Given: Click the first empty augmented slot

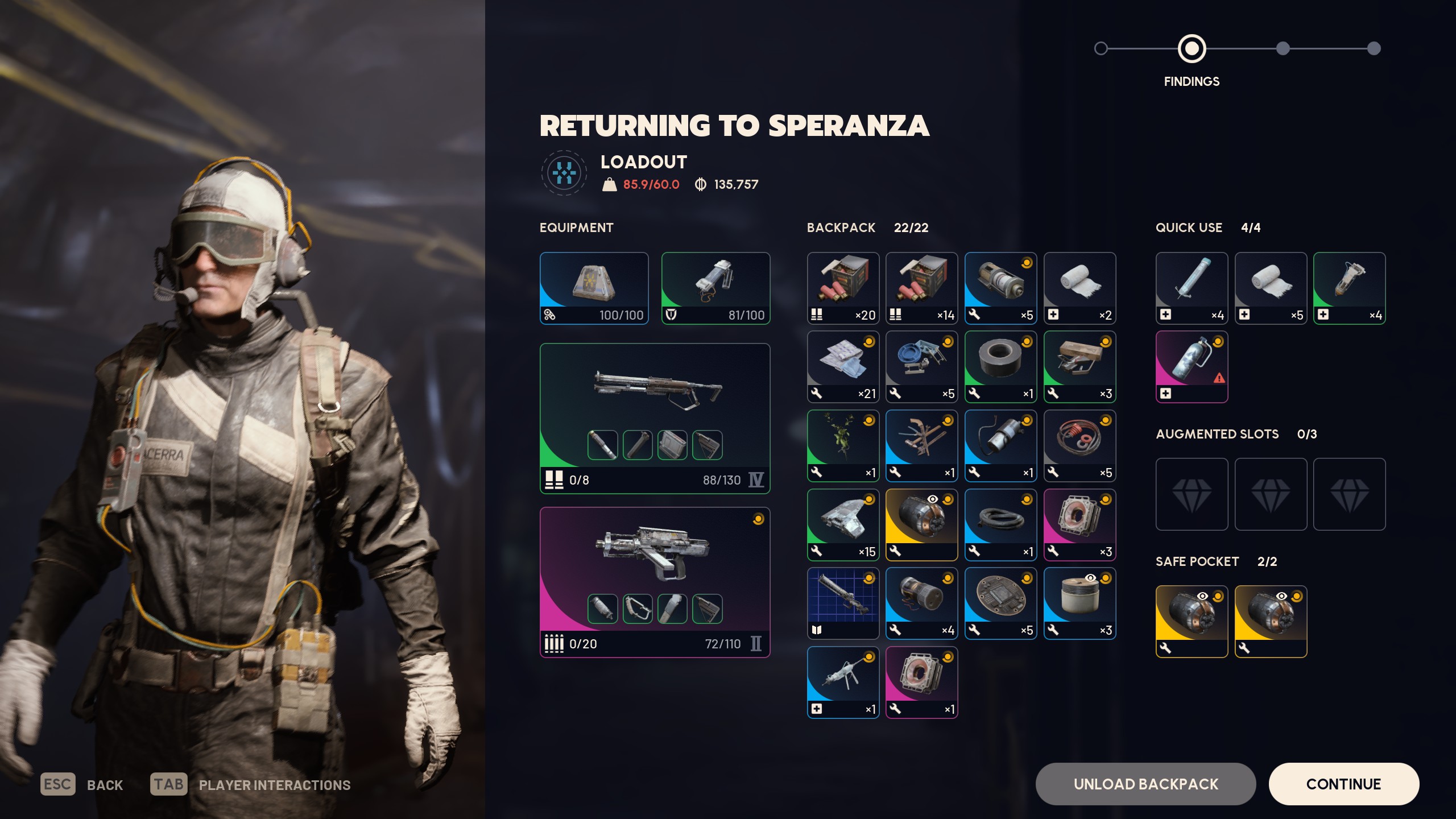Looking at the screenshot, I should 1192,494.
